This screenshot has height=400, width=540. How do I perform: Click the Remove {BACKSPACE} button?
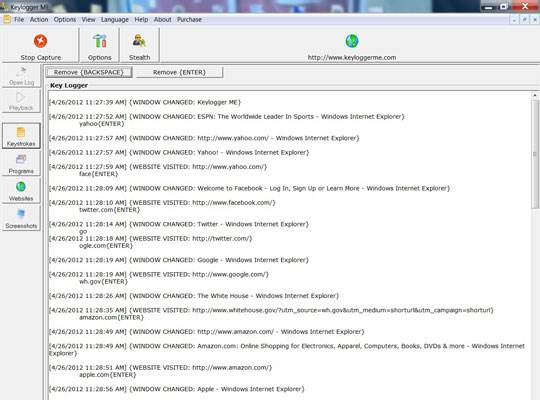(x=89, y=72)
